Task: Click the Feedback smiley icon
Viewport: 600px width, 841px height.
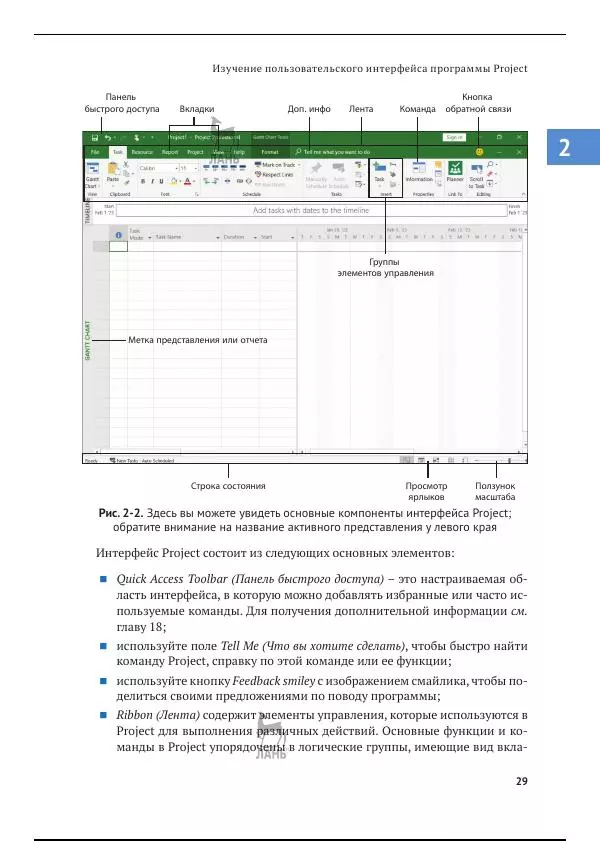Action: 479,152
